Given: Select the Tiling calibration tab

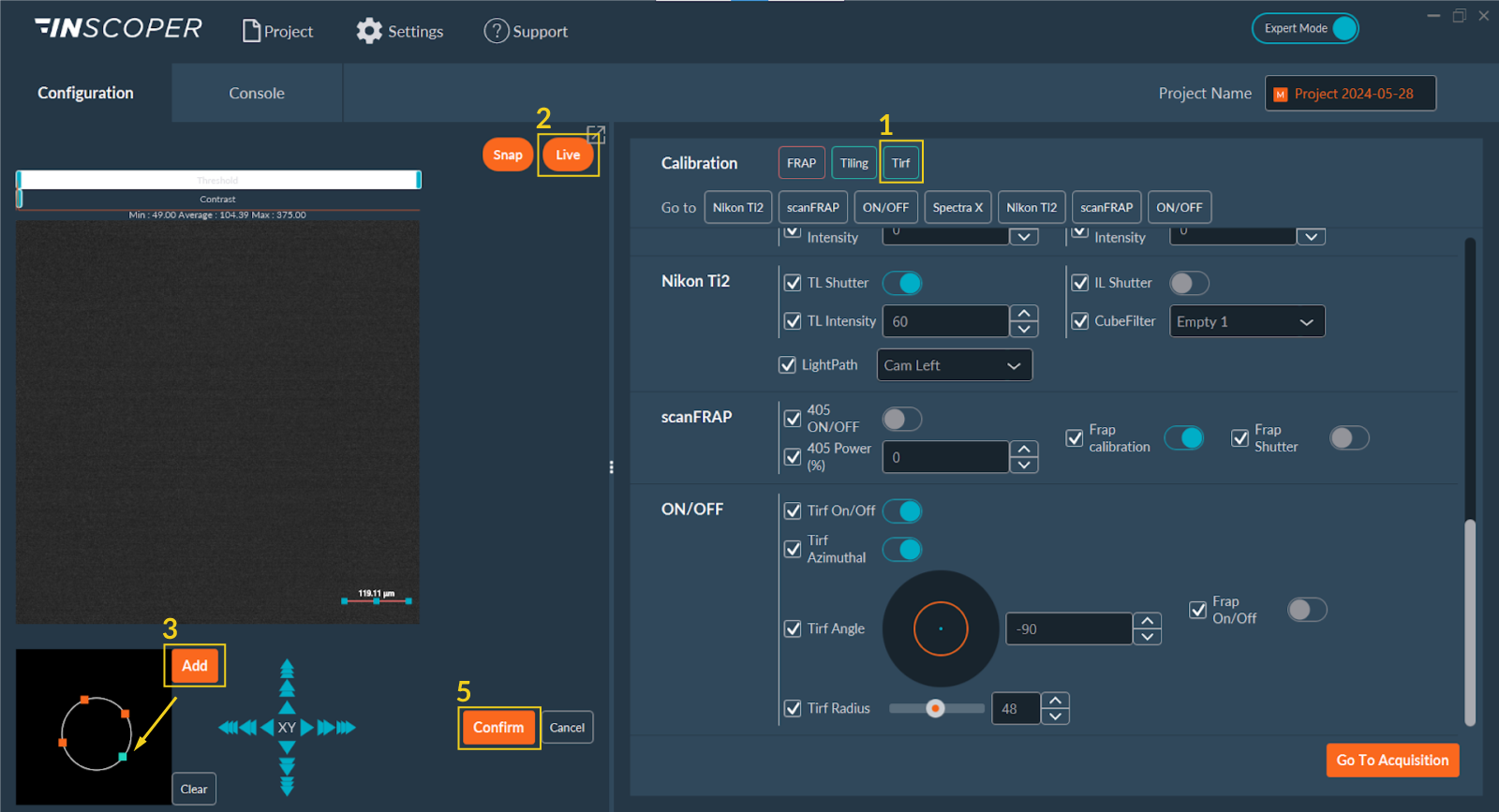Looking at the screenshot, I should pyautogui.click(x=853, y=163).
